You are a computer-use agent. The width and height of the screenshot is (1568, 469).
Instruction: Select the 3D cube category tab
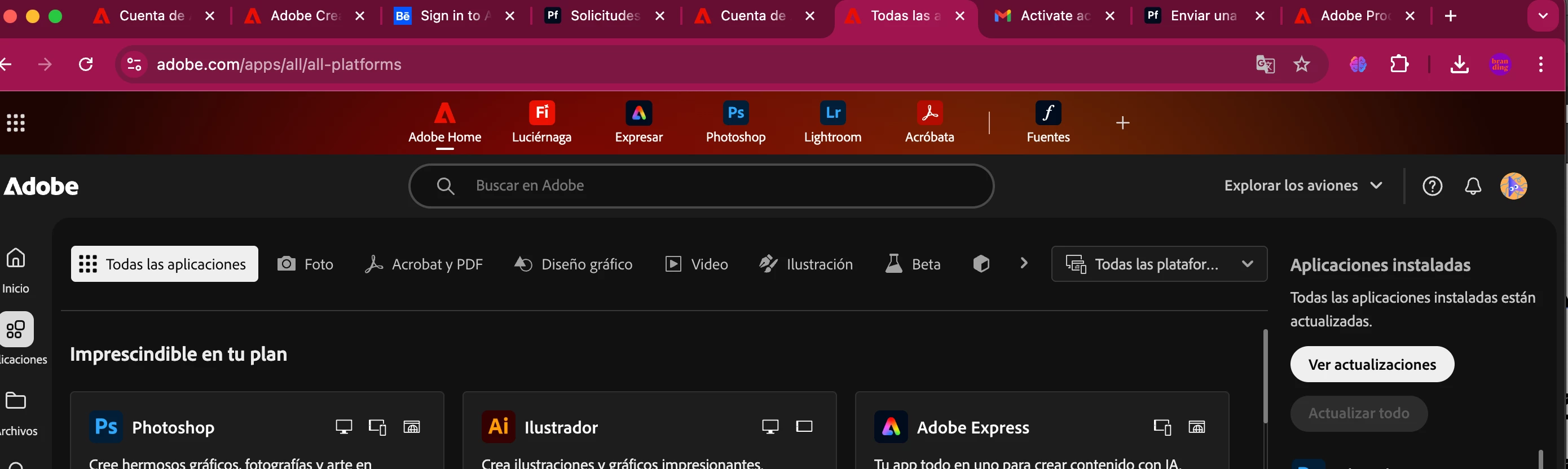click(x=981, y=263)
